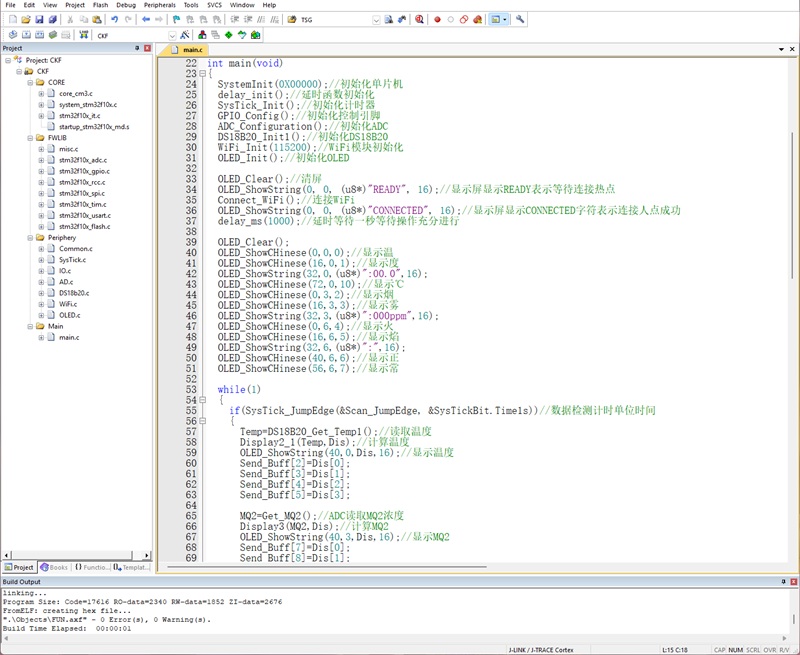Screen dimensions: 800x655
Task: Open the Flash menu
Action: coord(101,5)
